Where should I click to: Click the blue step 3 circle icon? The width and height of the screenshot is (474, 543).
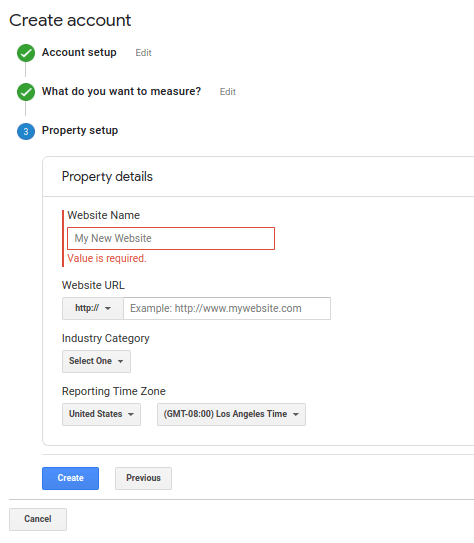click(x=26, y=131)
